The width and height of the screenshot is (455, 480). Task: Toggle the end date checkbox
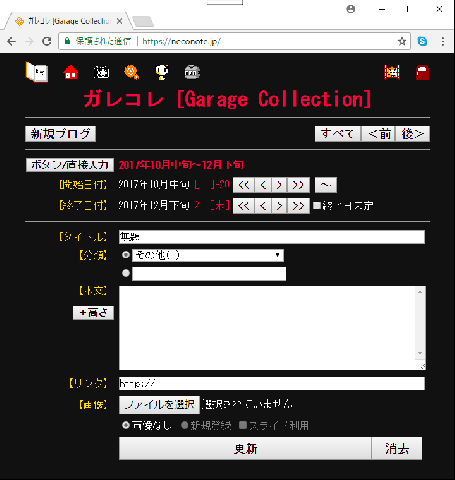tap(317, 206)
